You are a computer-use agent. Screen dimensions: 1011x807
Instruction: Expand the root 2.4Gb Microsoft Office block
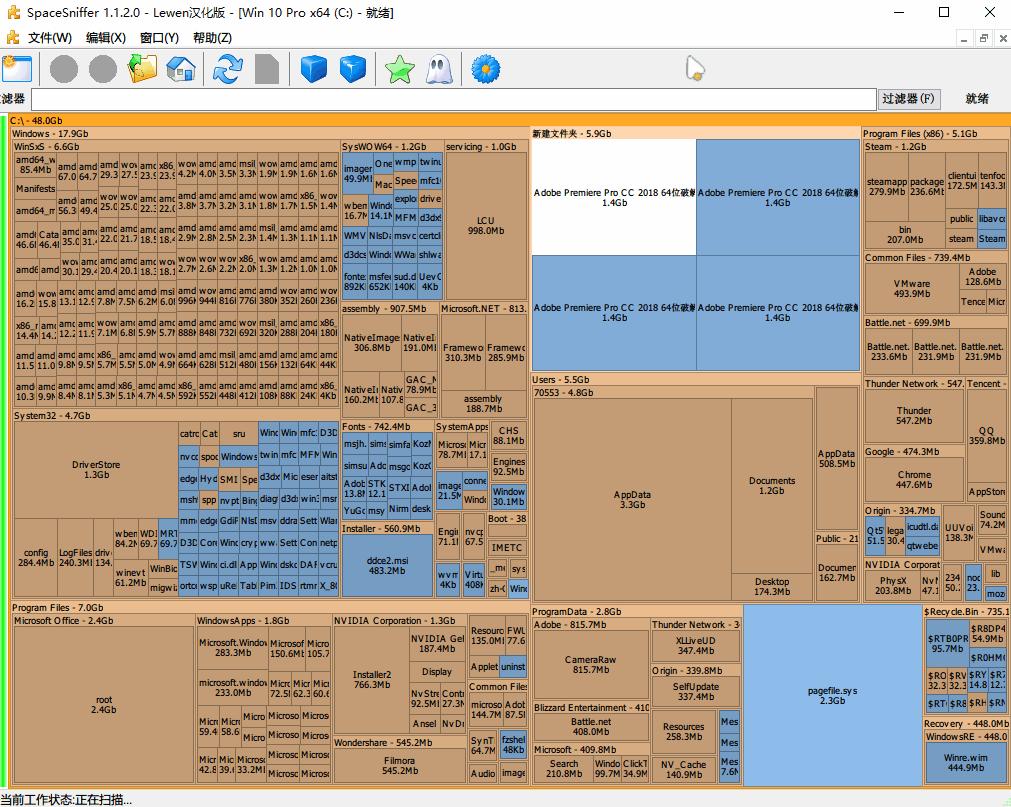click(x=103, y=705)
